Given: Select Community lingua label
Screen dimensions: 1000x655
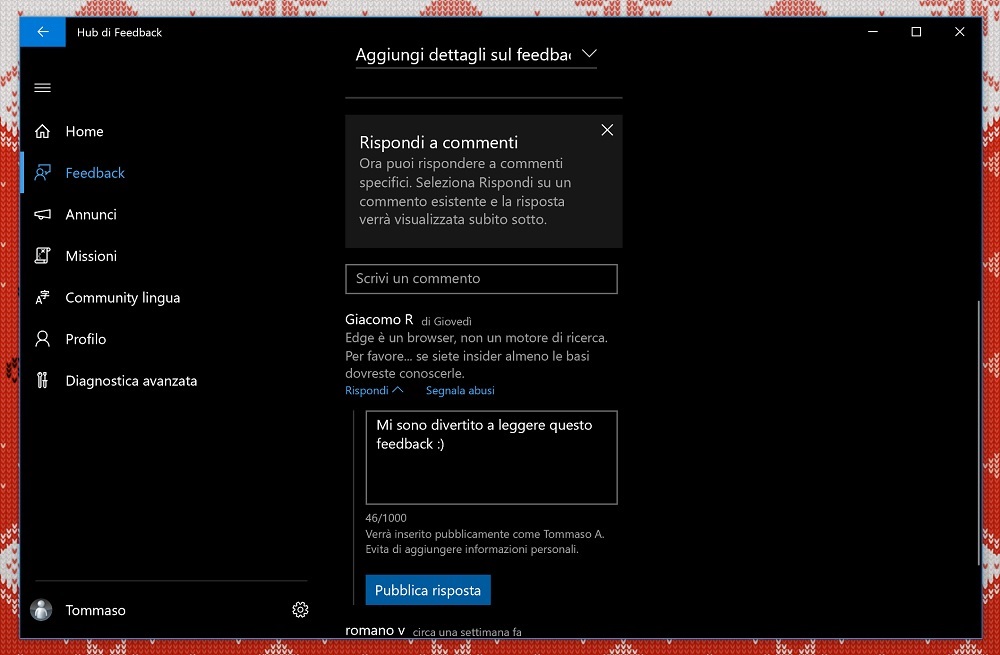Looking at the screenshot, I should pos(122,298).
